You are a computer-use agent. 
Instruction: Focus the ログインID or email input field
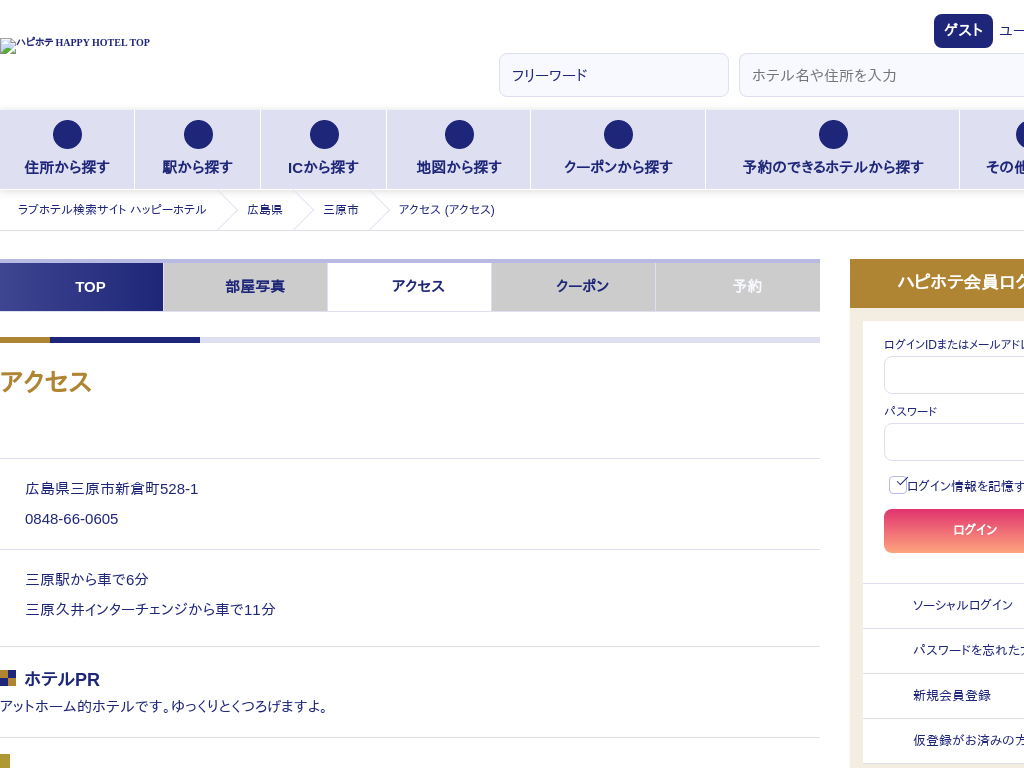pyautogui.click(x=954, y=375)
